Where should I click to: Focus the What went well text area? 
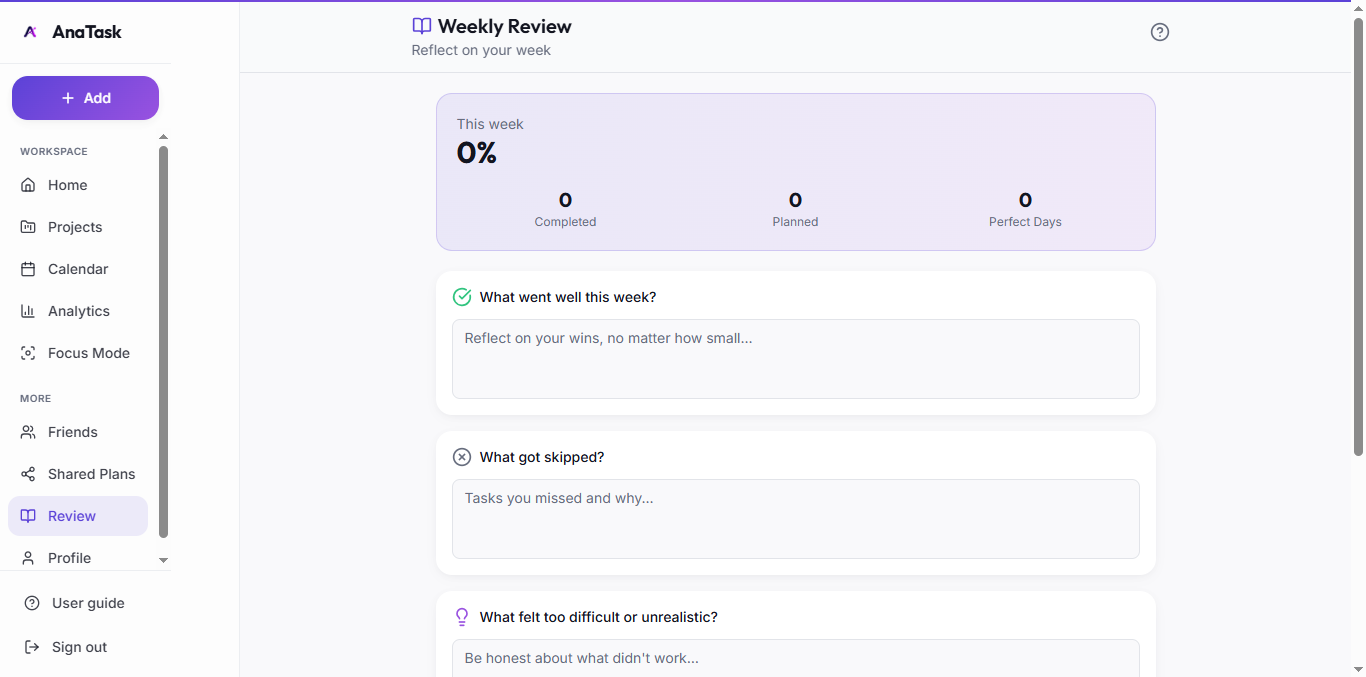pos(796,359)
